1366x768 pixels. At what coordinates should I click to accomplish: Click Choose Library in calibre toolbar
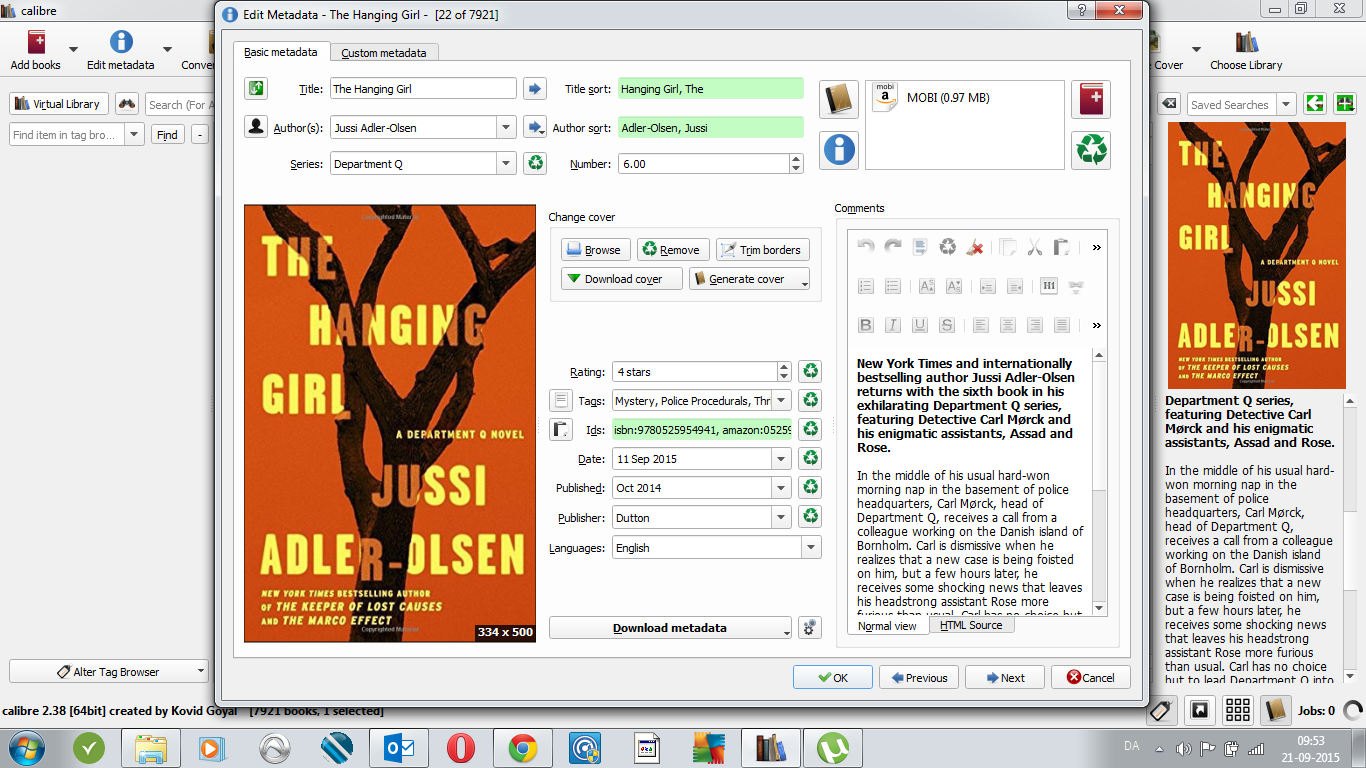point(1246,49)
